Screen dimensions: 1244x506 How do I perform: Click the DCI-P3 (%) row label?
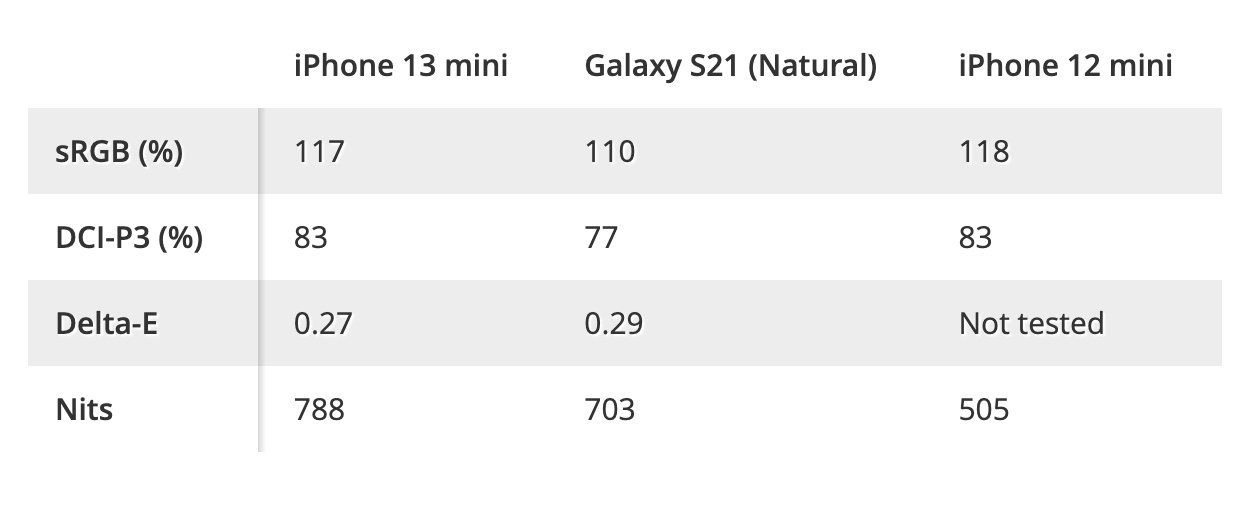pos(129,238)
